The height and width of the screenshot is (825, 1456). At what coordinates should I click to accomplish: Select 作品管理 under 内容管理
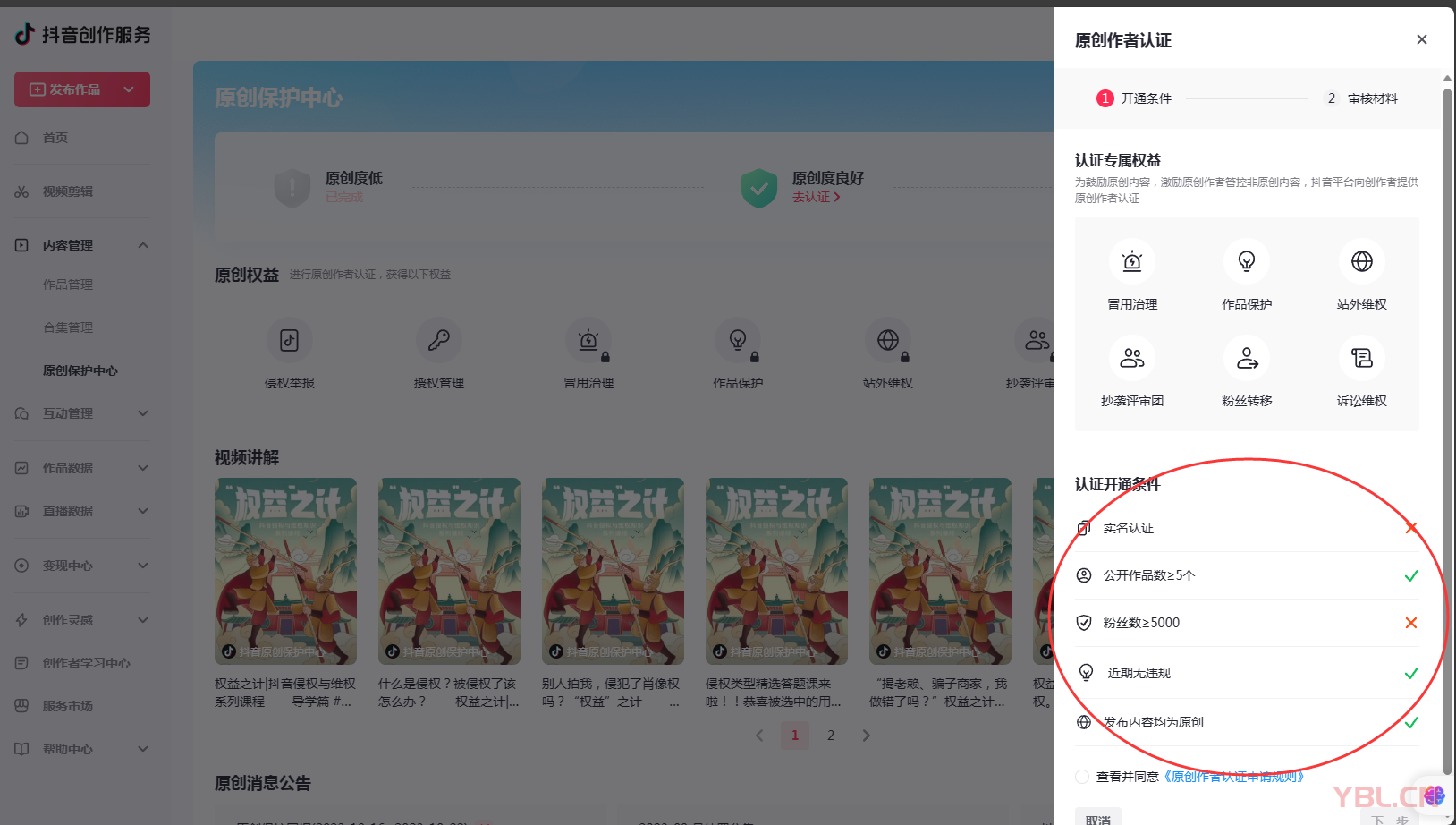point(68,284)
